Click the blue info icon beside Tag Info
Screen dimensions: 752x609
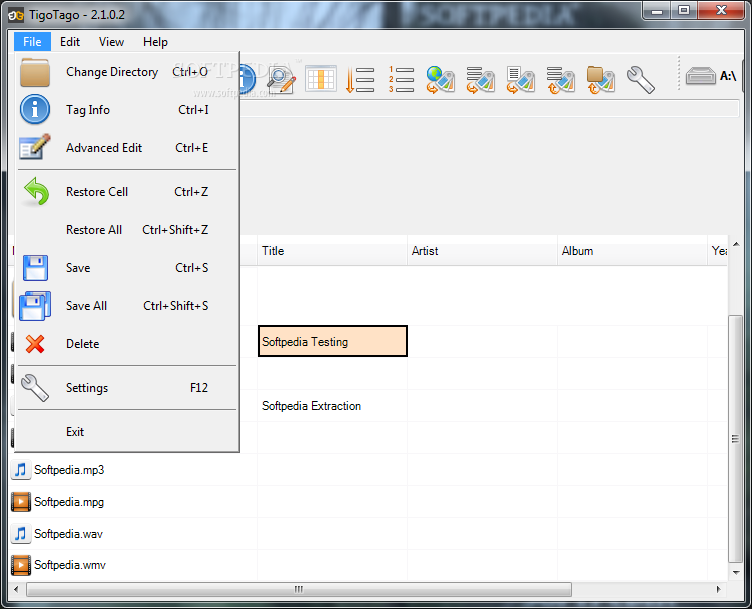35,109
